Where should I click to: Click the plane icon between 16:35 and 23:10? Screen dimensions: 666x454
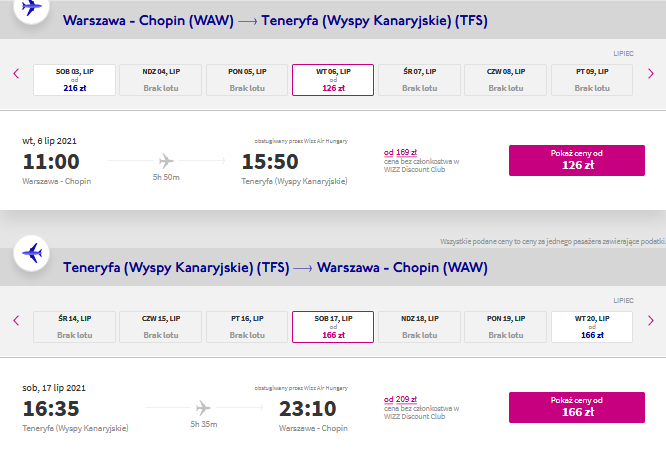pyautogui.click(x=203, y=408)
